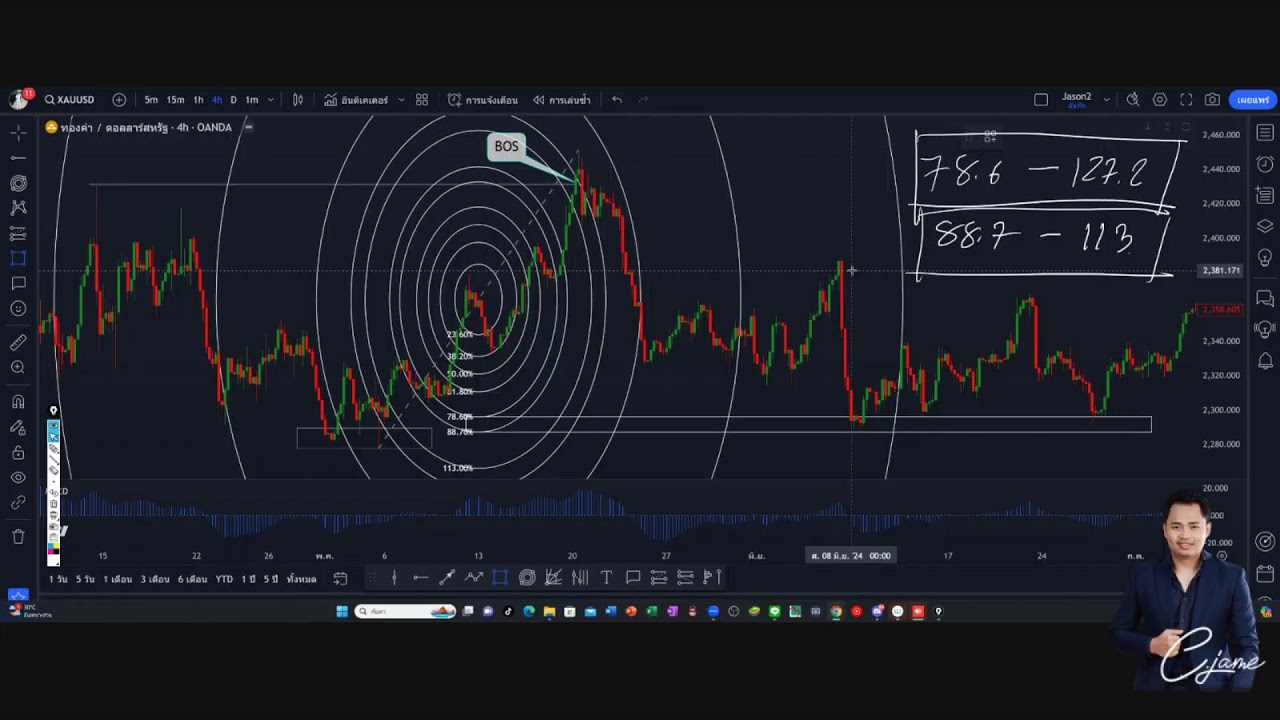Click the Windows taskbar search box

pos(405,611)
